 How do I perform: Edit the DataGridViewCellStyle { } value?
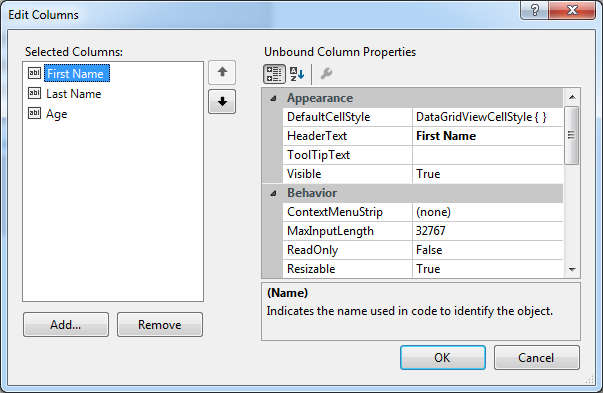(488, 117)
